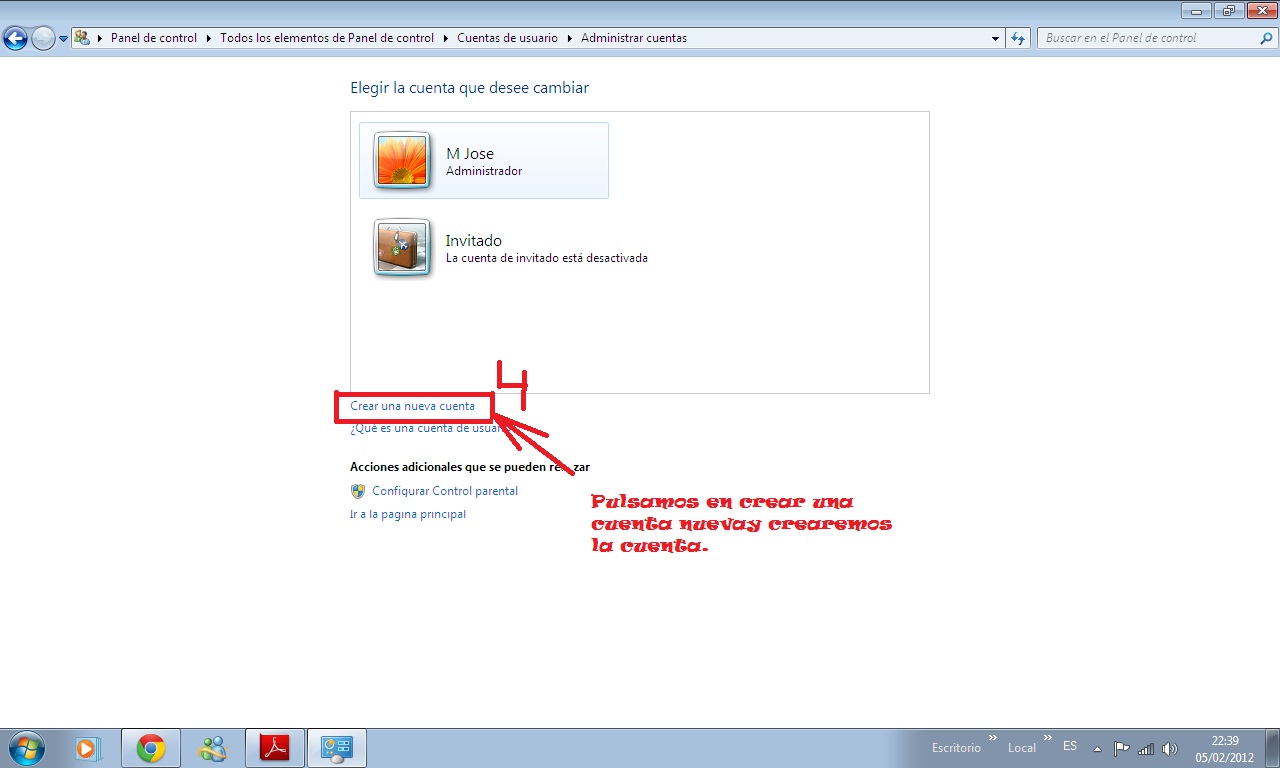Select the M Jose administrator account
The height and width of the screenshot is (768, 1280).
coord(484,161)
